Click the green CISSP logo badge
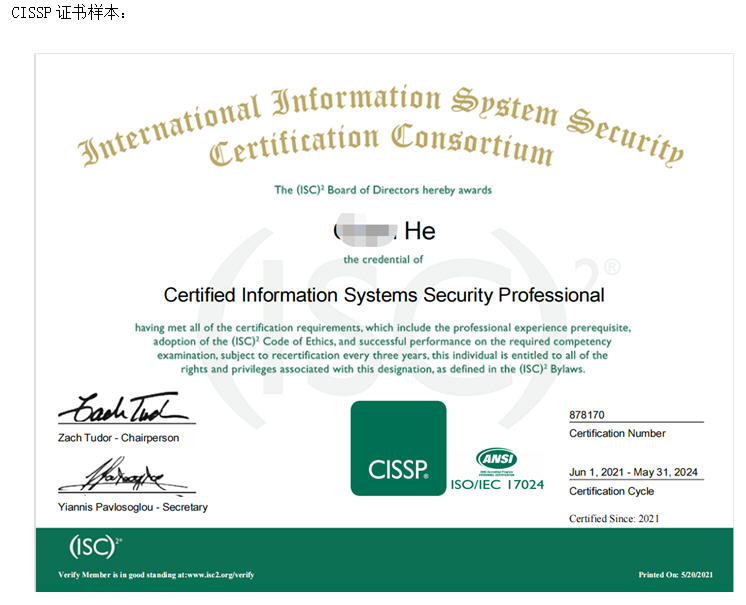Viewport: 746px width, 605px height. [x=398, y=448]
